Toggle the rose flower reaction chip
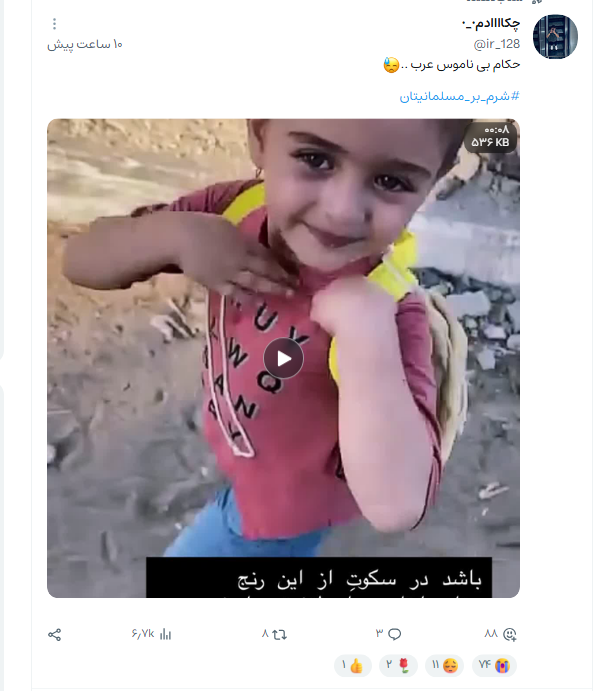This screenshot has width=597, height=691. (398, 666)
